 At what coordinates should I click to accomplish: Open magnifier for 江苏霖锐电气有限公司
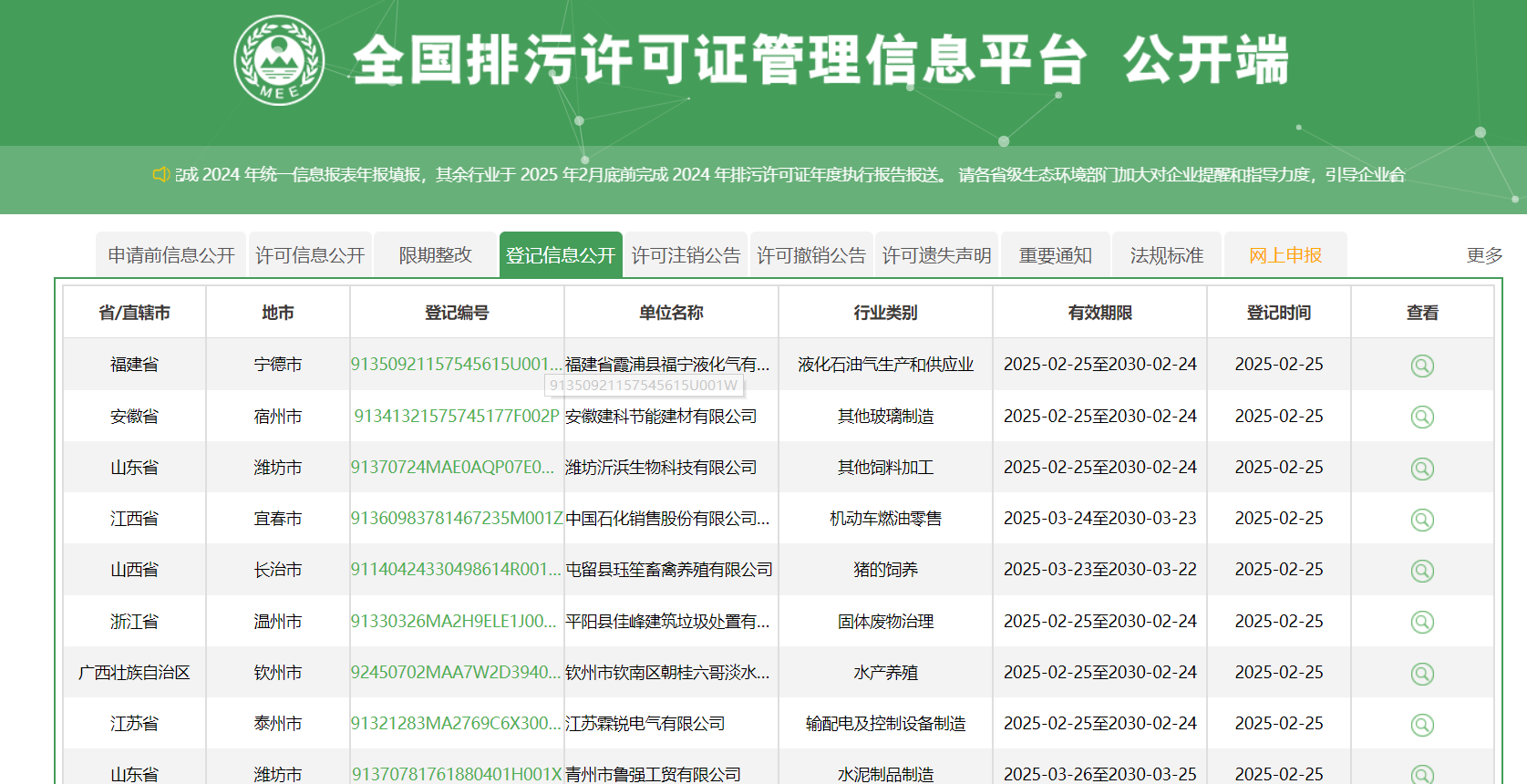1422,725
